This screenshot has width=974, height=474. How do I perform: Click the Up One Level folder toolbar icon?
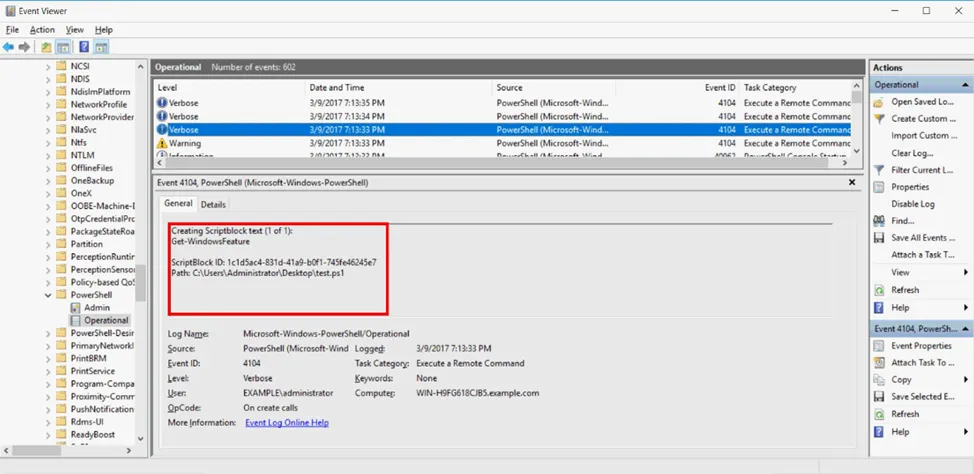point(46,47)
